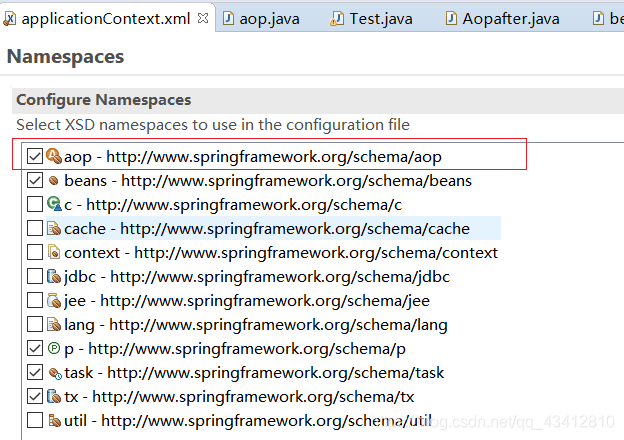Select the applicationContext.xml tab

pyautogui.click(x=105, y=19)
